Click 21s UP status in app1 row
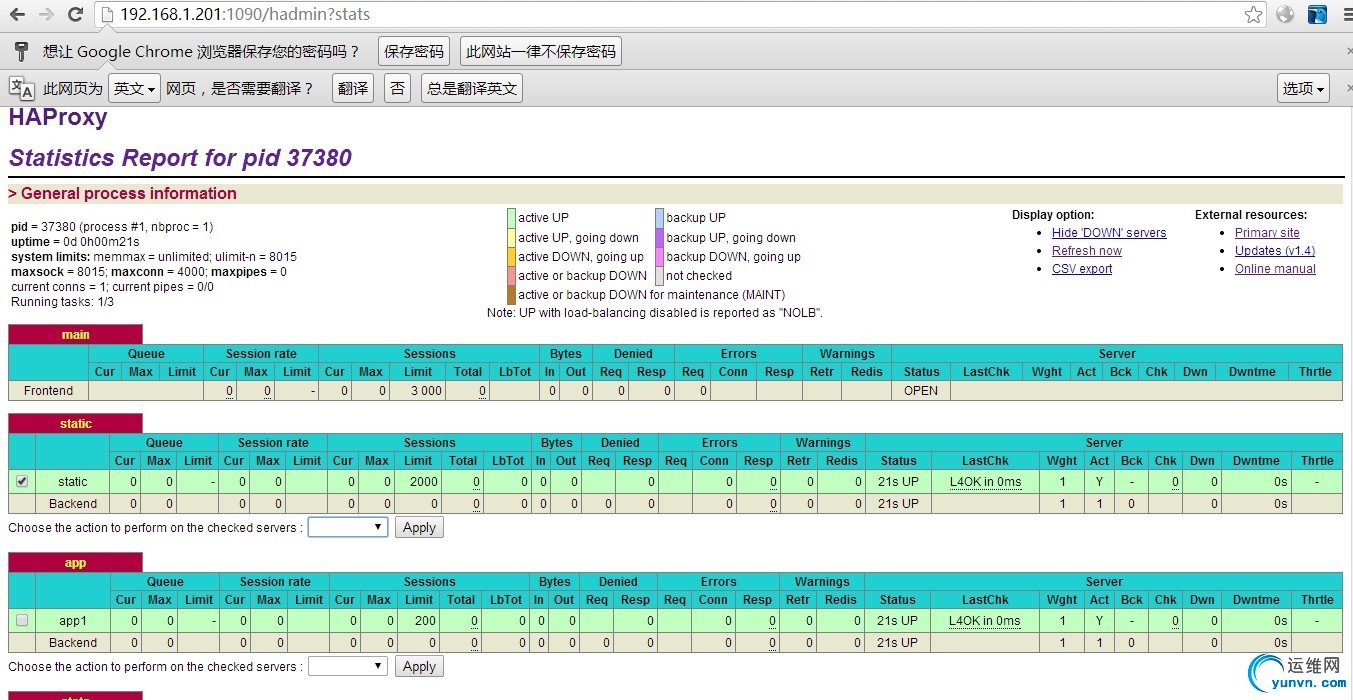This screenshot has width=1353, height=700. point(897,621)
